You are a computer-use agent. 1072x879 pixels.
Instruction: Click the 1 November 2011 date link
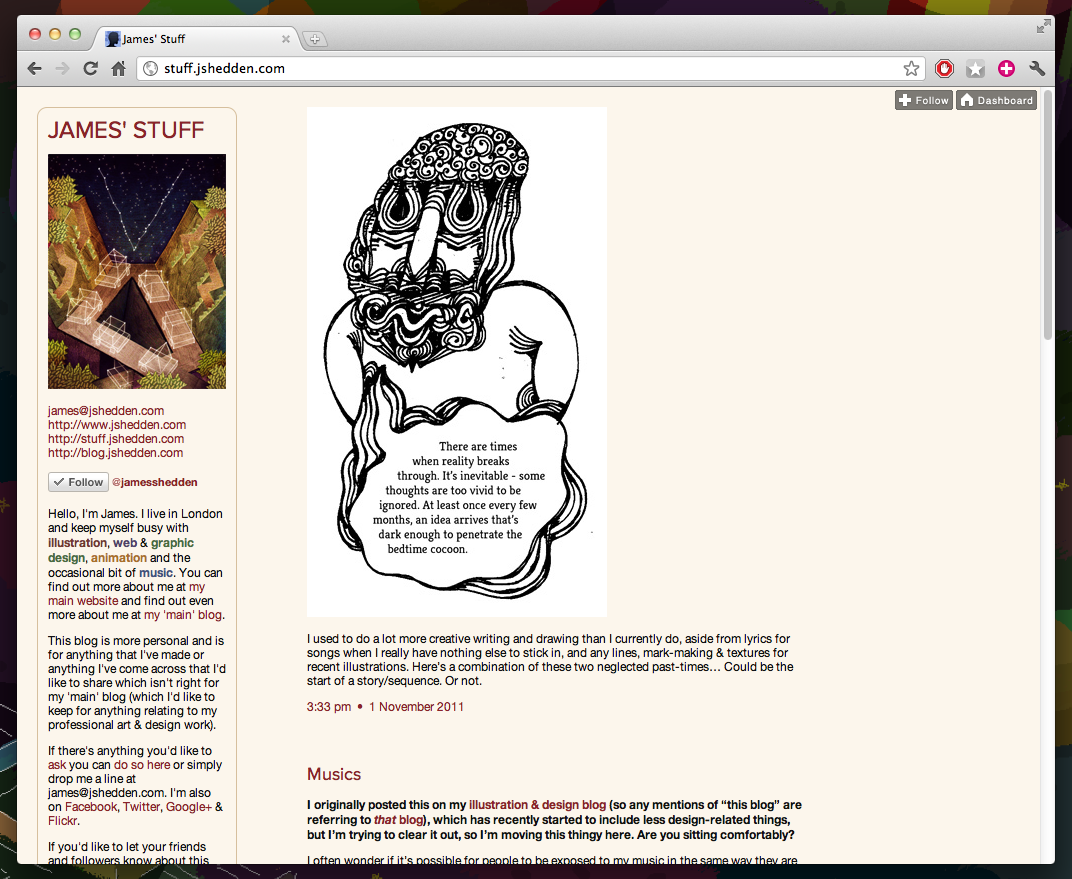click(416, 707)
